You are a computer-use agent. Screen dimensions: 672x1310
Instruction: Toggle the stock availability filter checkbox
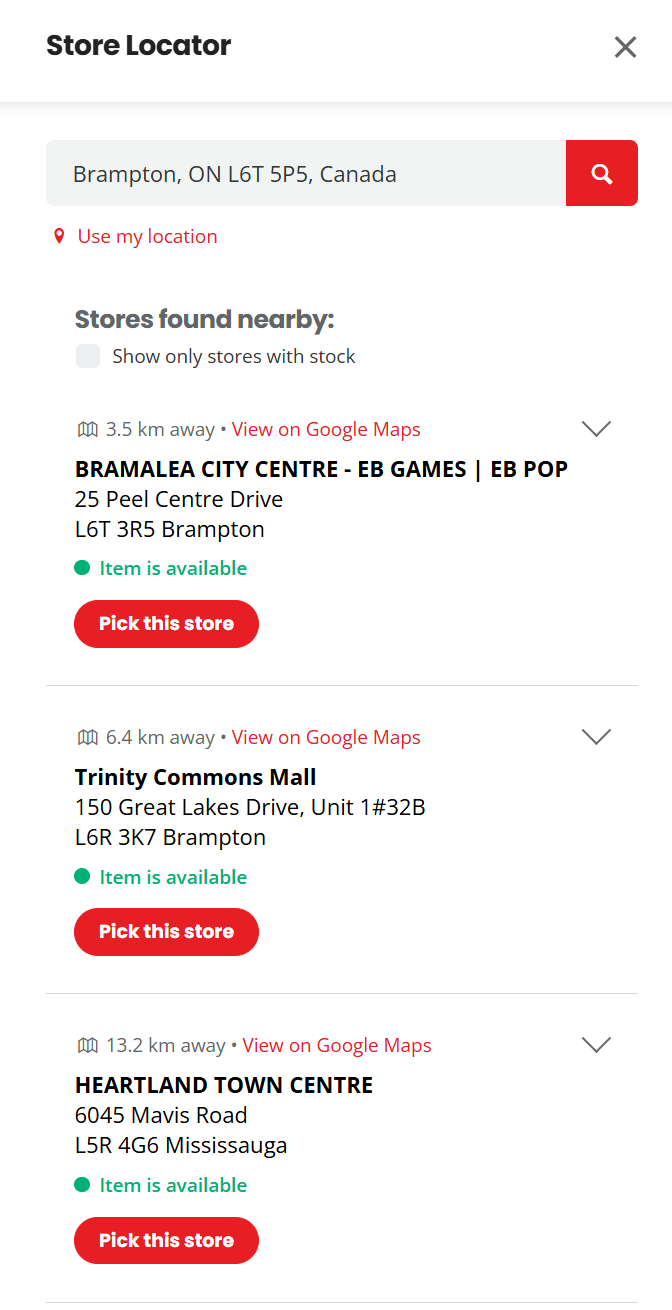[x=88, y=356]
